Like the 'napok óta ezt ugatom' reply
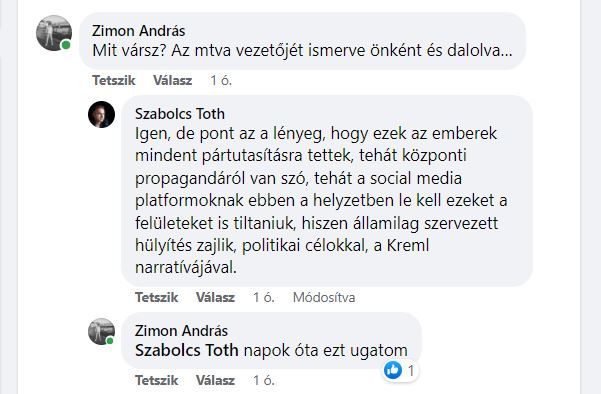Viewport: 601px width, 394px height. [156, 380]
